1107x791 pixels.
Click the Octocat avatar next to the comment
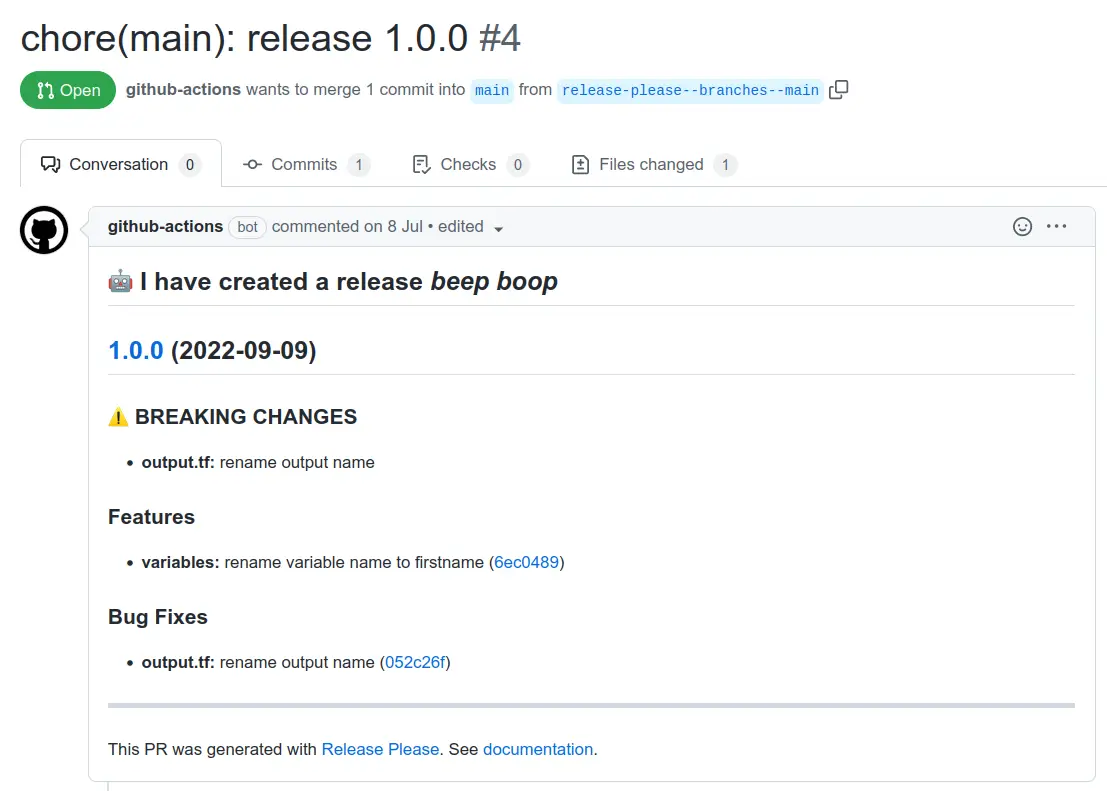[43, 229]
